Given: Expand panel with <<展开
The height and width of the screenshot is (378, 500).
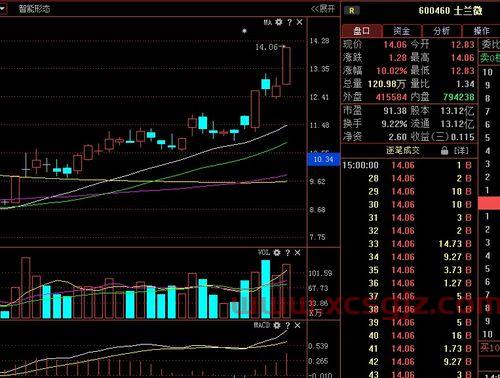Looking at the screenshot, I should point(323,9).
